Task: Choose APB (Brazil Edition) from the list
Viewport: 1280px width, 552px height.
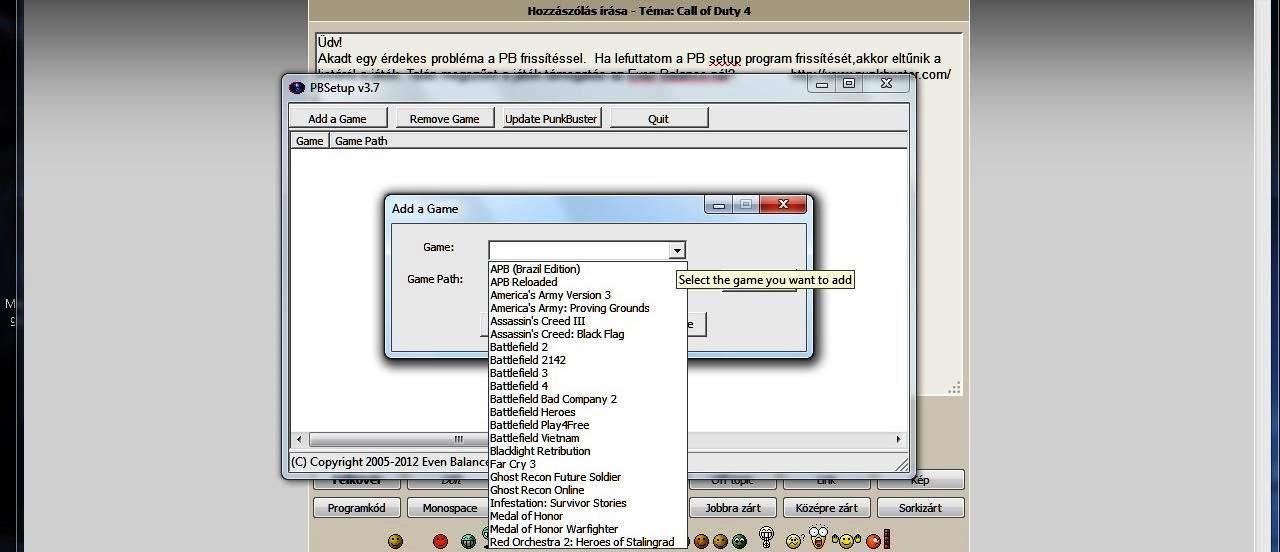Action: pos(587,269)
